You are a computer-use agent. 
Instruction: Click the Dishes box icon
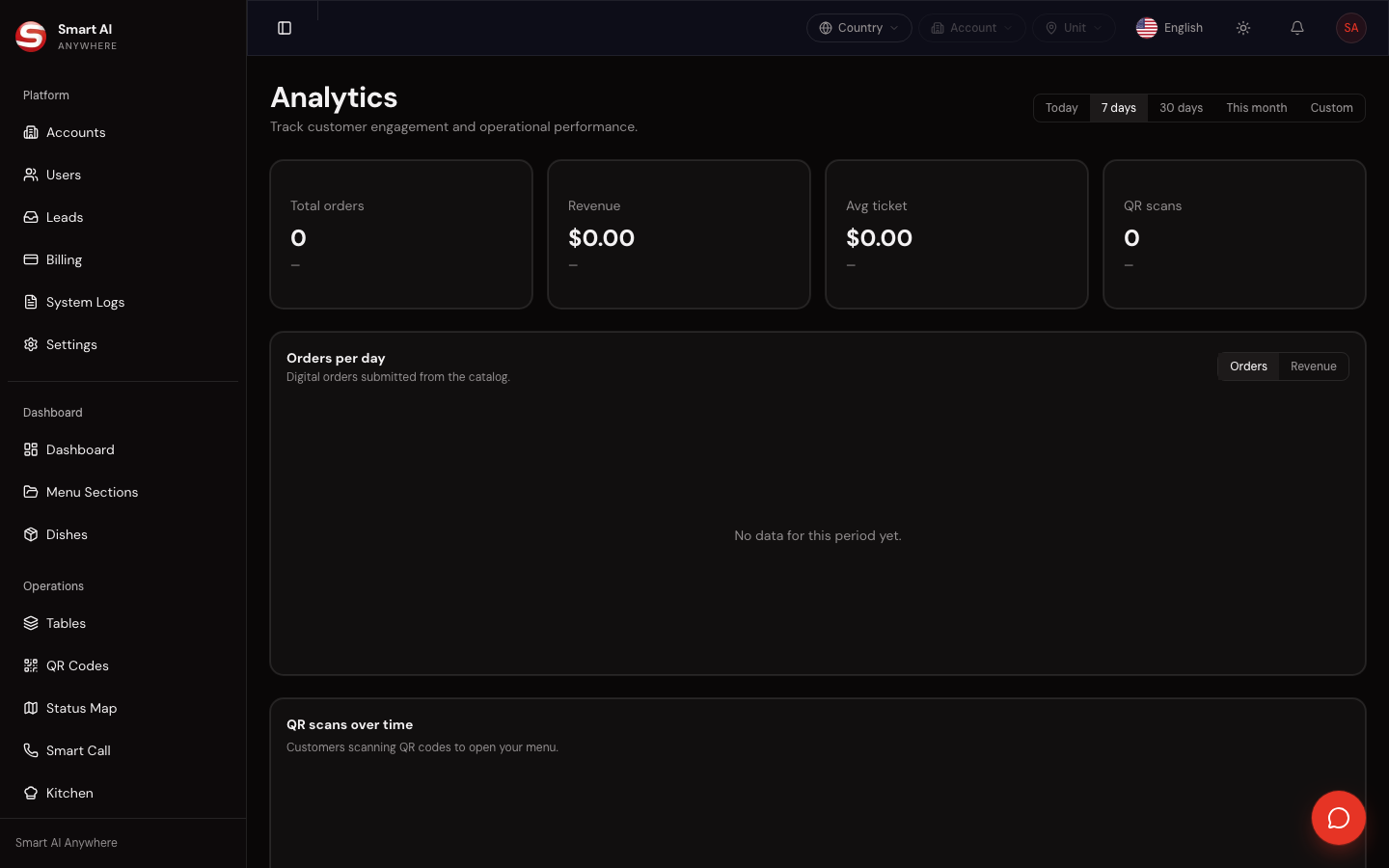pyautogui.click(x=31, y=534)
